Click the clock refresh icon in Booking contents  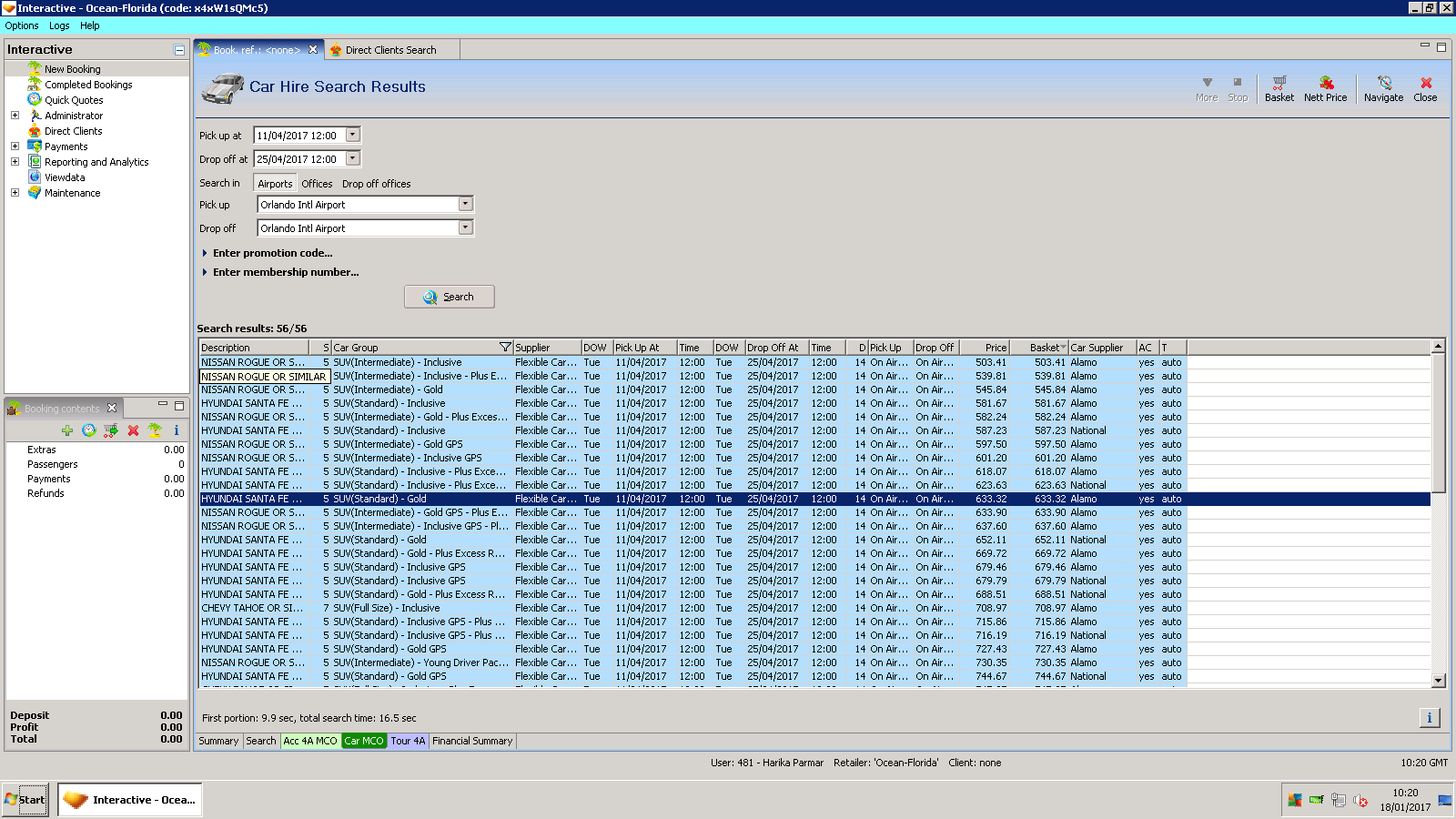pos(89,430)
